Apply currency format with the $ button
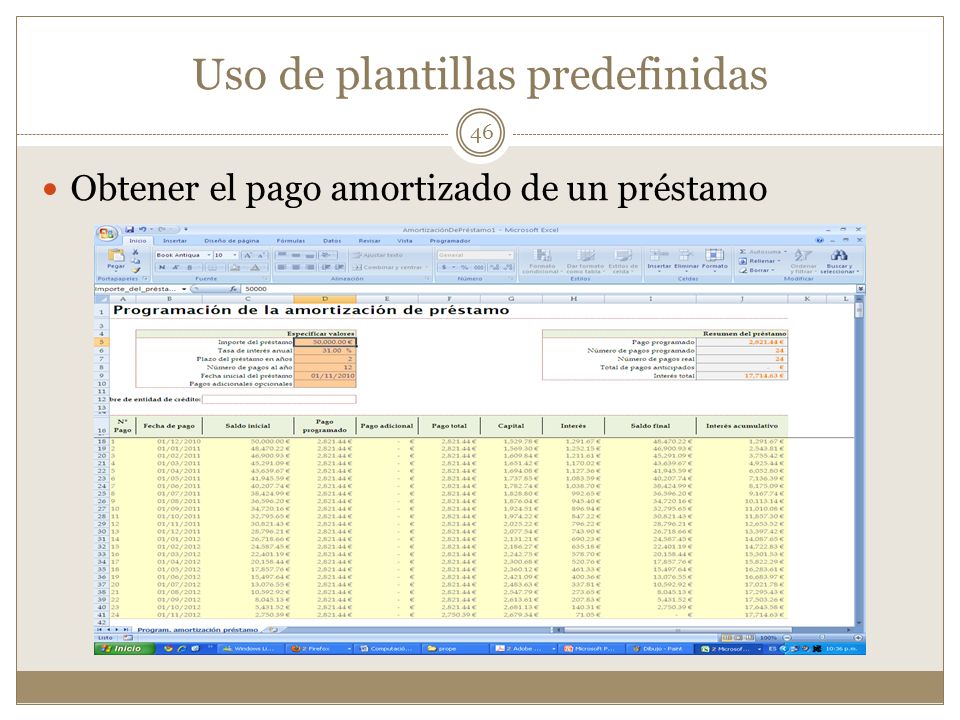 pyautogui.click(x=444, y=268)
